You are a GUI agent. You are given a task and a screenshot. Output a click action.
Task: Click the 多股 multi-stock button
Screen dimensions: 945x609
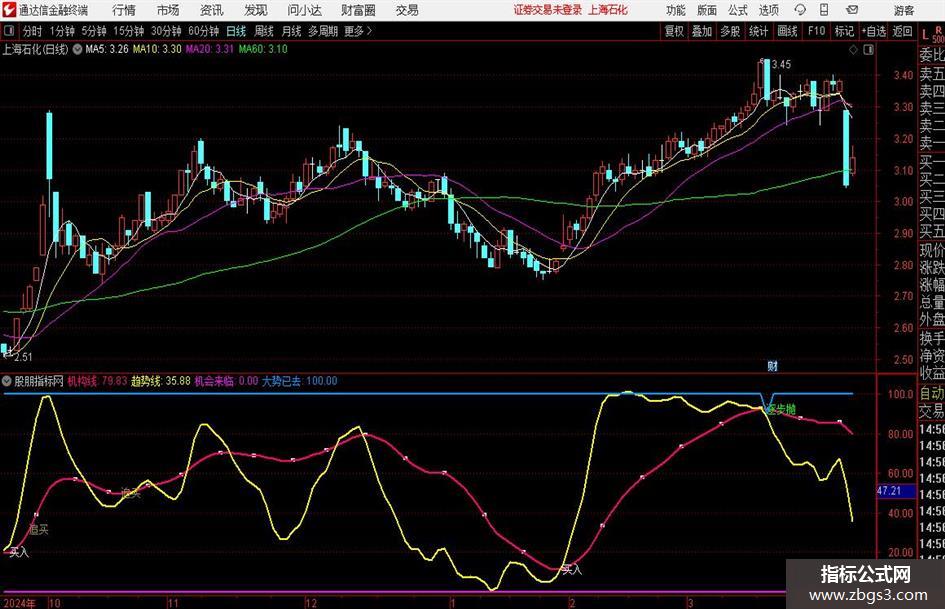[730, 31]
